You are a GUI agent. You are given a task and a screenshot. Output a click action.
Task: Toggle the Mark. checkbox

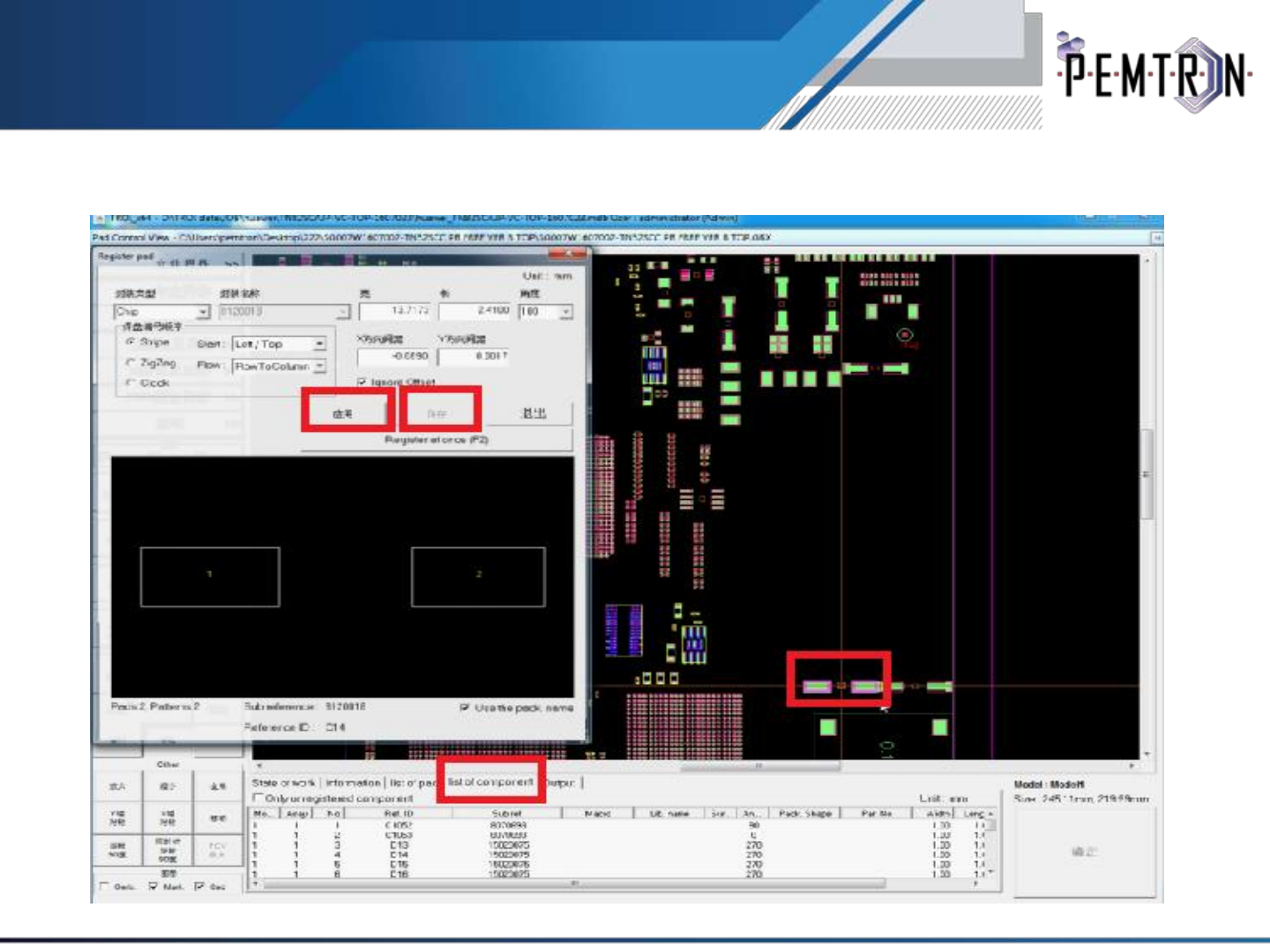pos(153,887)
